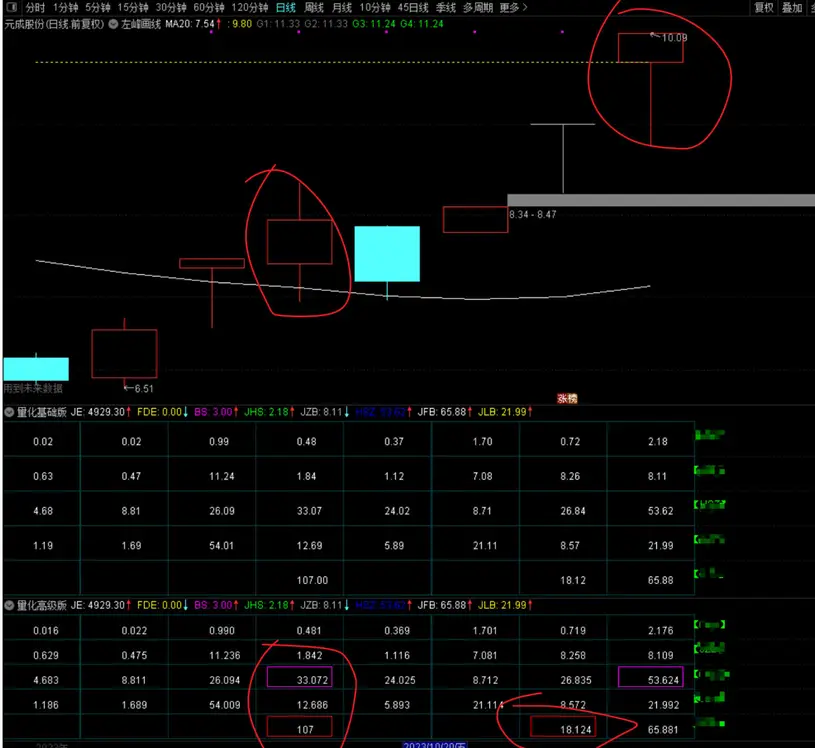Switch to 周线 weekly period

coord(314,7)
